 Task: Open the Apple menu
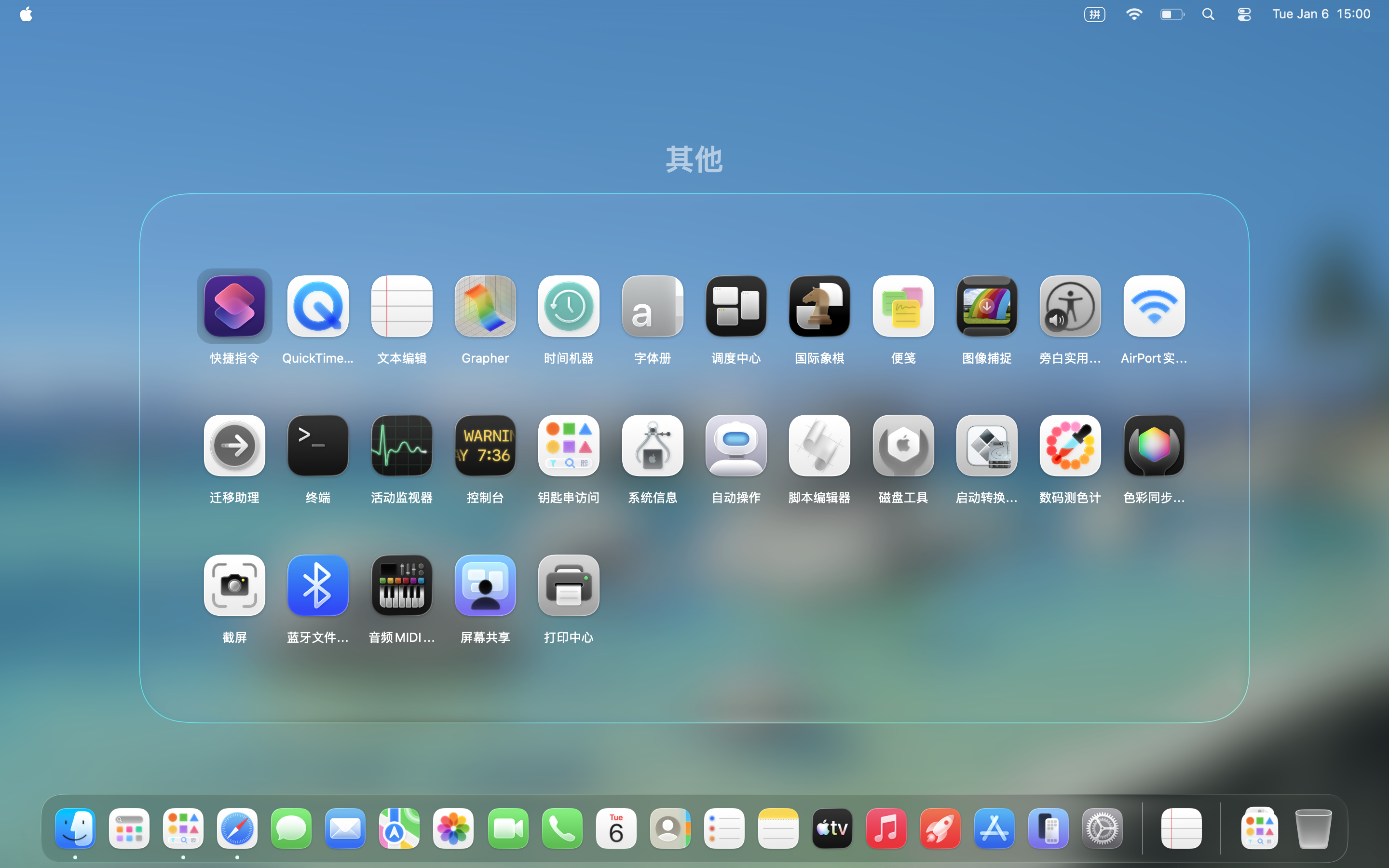click(x=26, y=14)
